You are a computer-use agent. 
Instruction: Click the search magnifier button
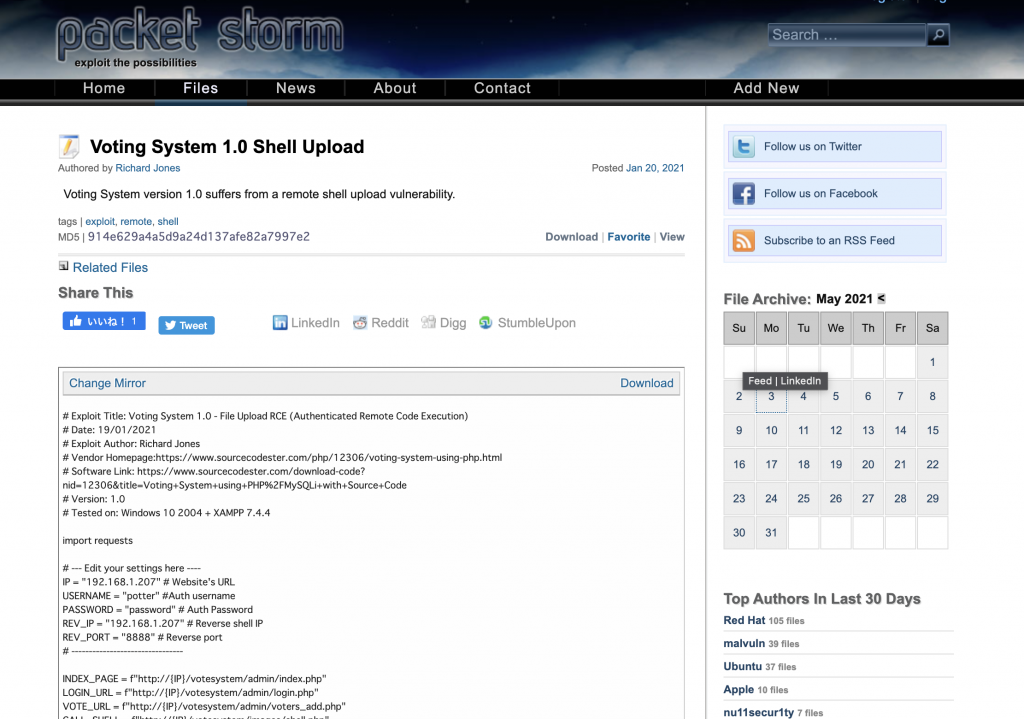click(x=938, y=35)
